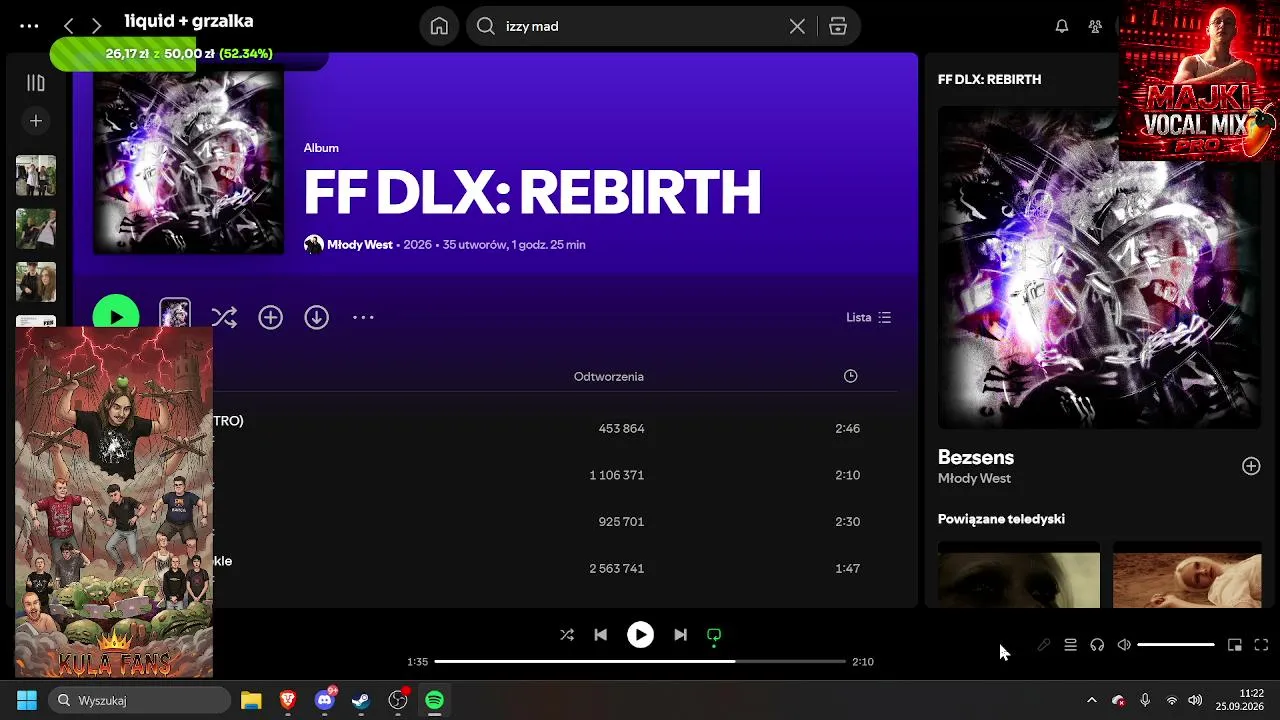The image size is (1280, 720).
Task: Toggle shuffle in the player bar
Action: pyautogui.click(x=567, y=634)
